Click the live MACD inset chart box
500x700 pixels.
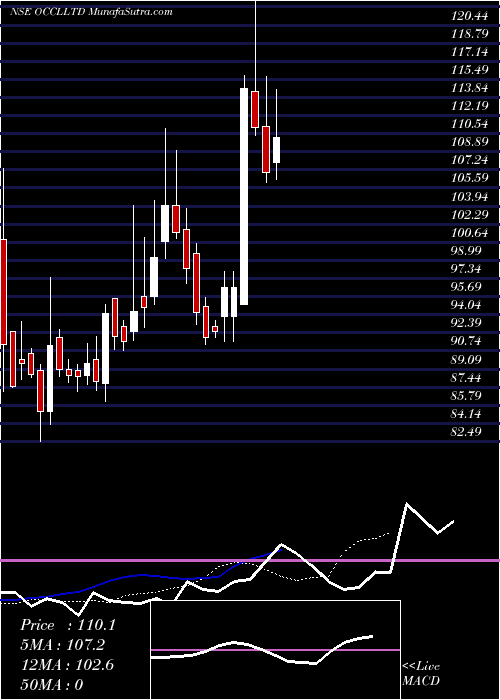pos(275,650)
